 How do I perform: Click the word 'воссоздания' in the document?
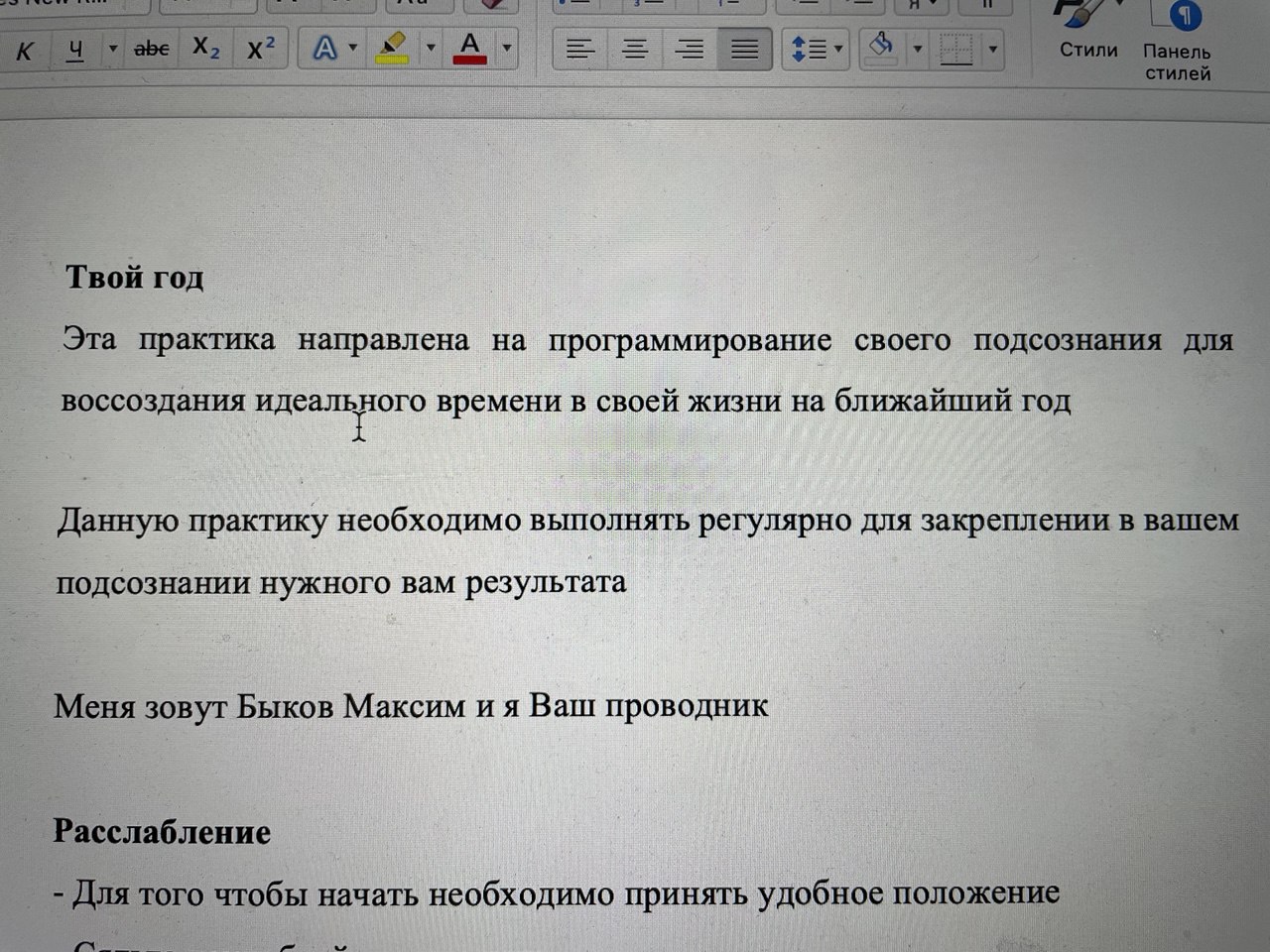coord(153,401)
